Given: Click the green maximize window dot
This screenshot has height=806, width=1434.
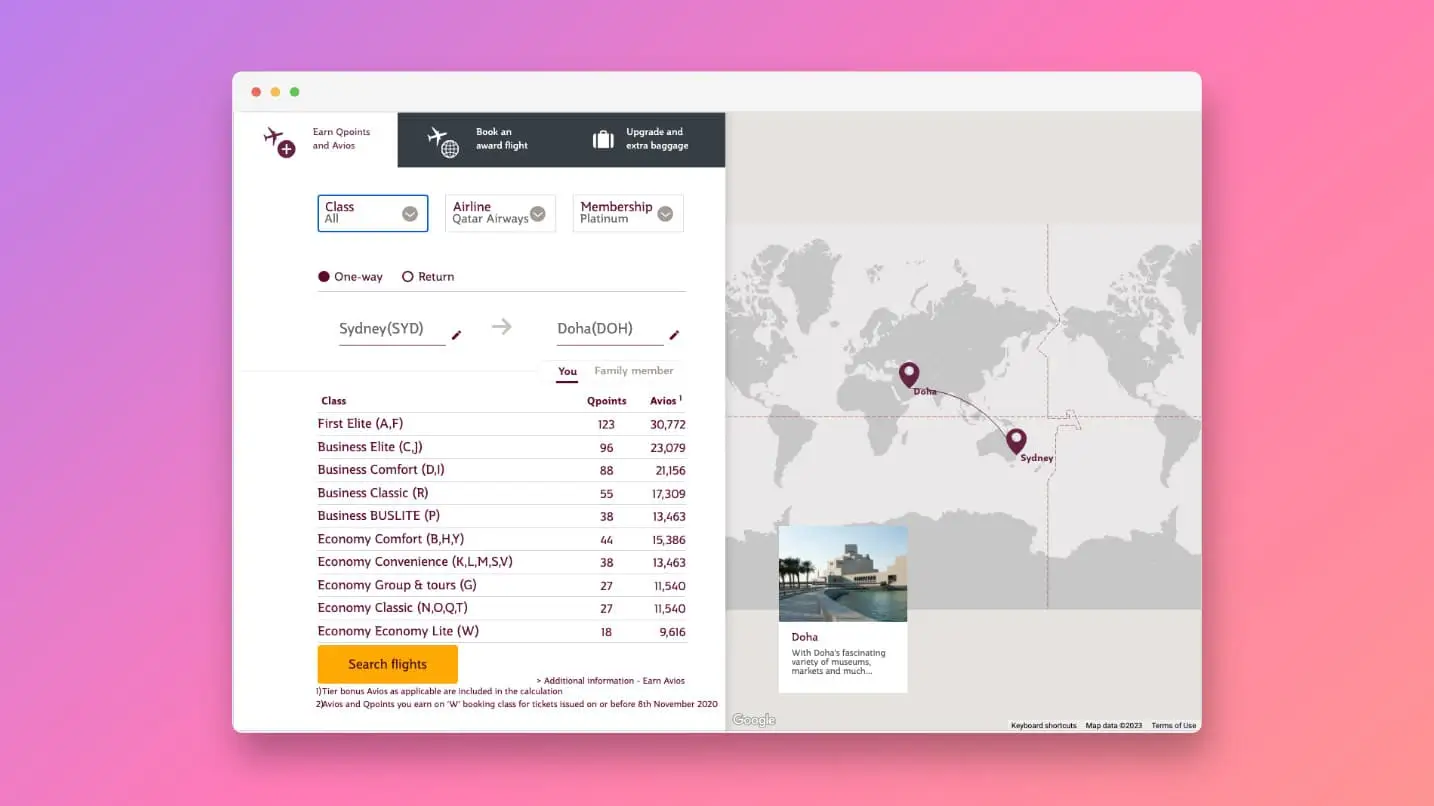Looking at the screenshot, I should pos(294,92).
